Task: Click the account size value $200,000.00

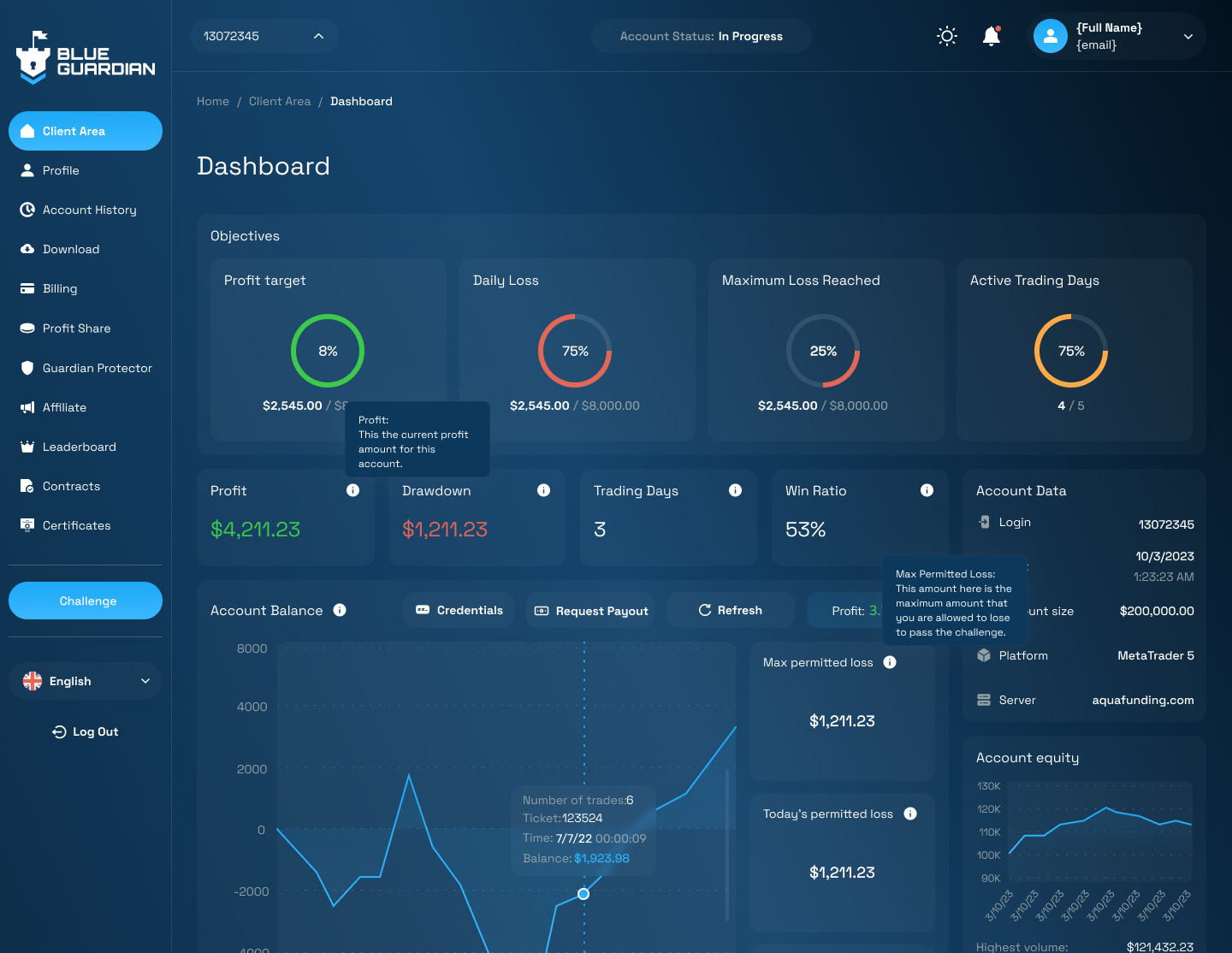Action: pyautogui.click(x=1157, y=611)
